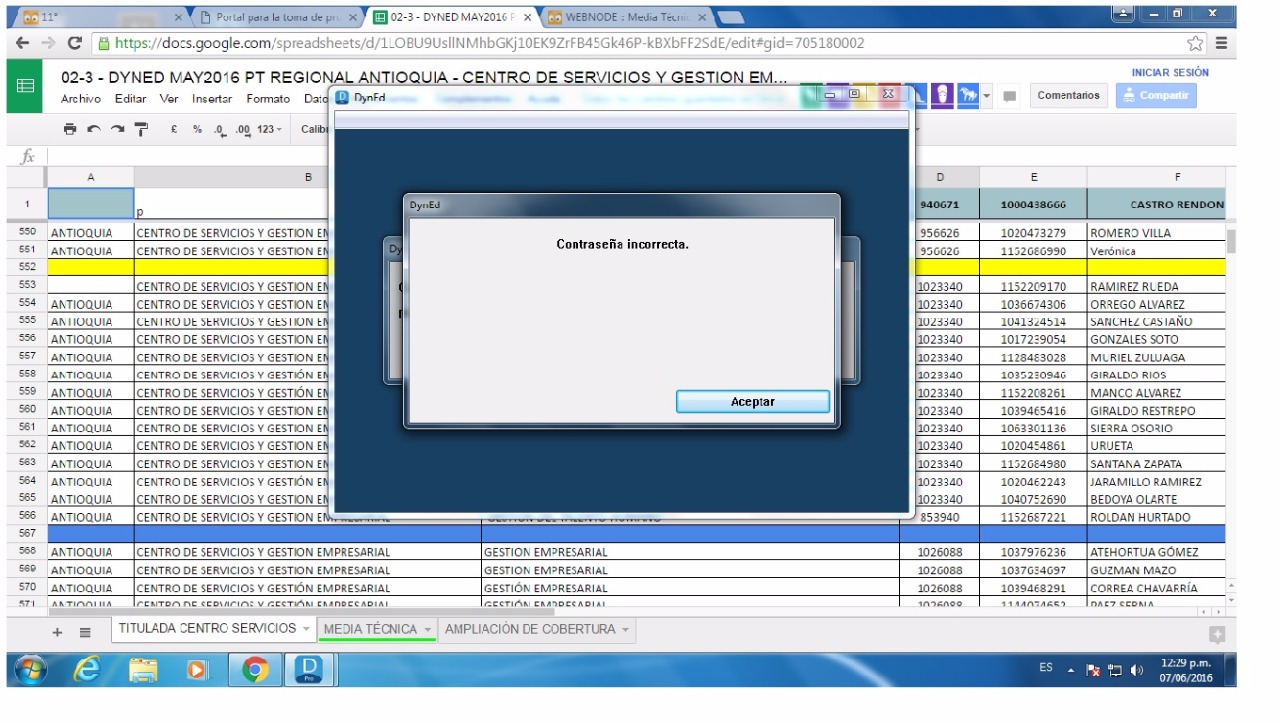Click the add sheet plus icon
This screenshot has height=723, width=1280.
pyautogui.click(x=57, y=632)
